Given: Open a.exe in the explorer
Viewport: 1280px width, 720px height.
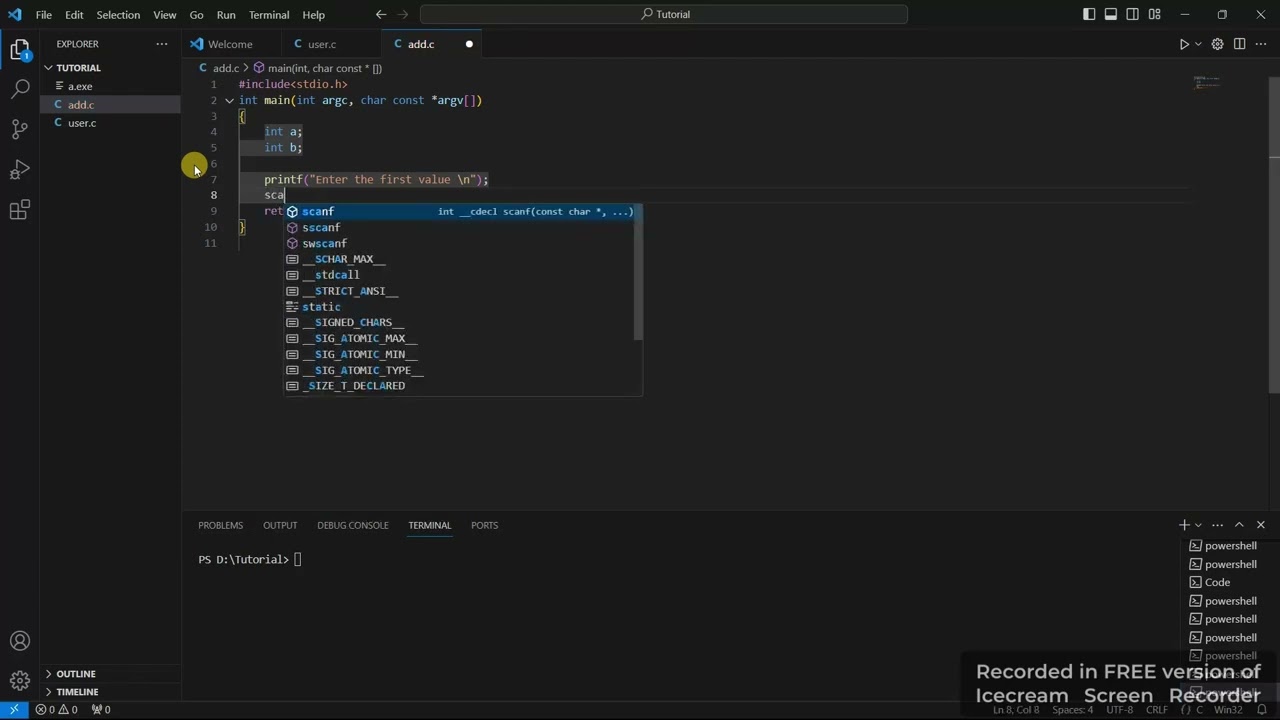Looking at the screenshot, I should point(110,86).
